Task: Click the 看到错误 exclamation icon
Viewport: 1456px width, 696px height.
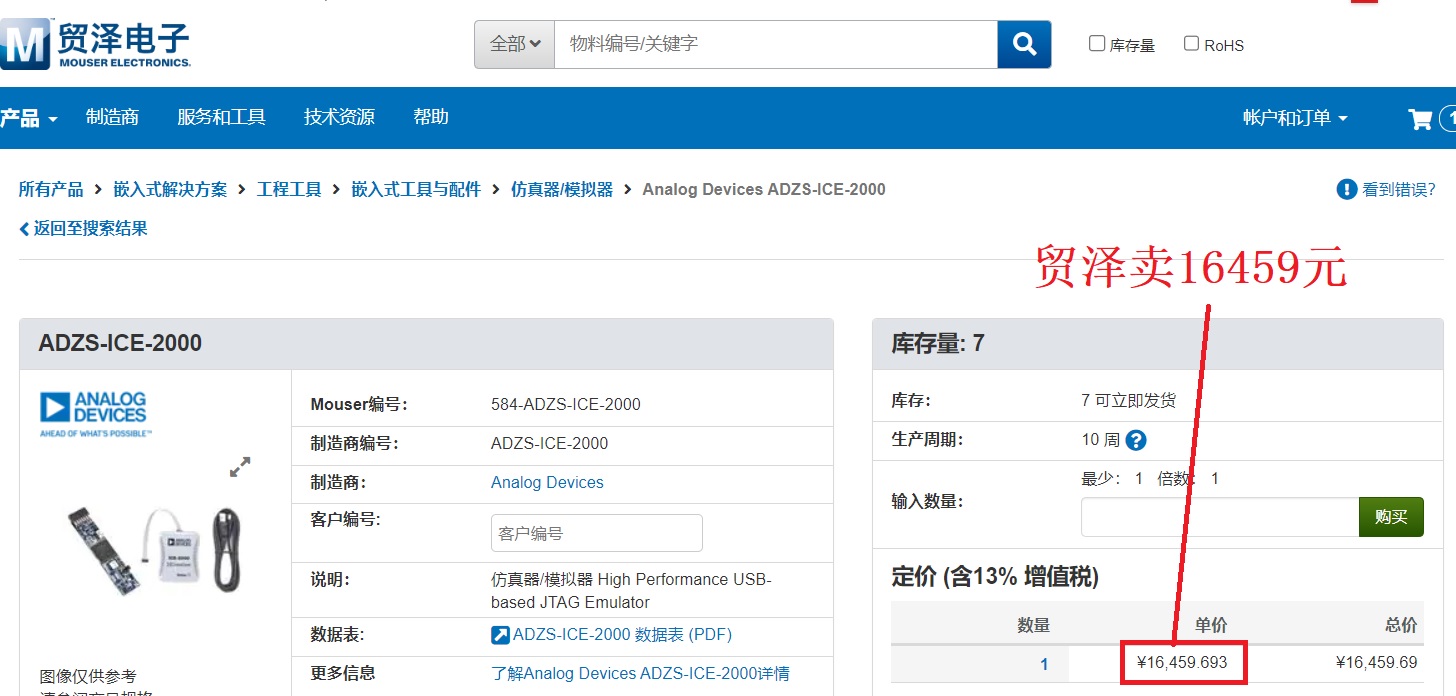Action: click(x=1346, y=189)
